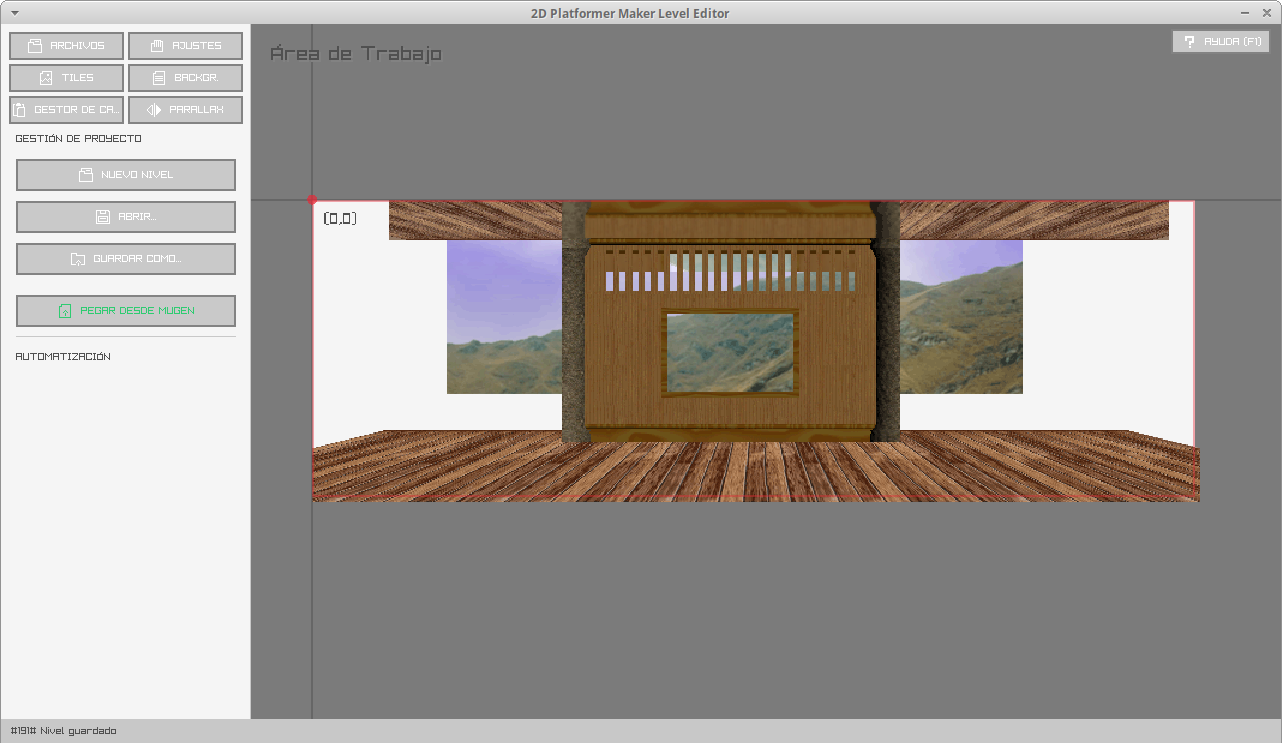1282x743 pixels.
Task: Open the BACKGR. tab
Action: pos(185,78)
